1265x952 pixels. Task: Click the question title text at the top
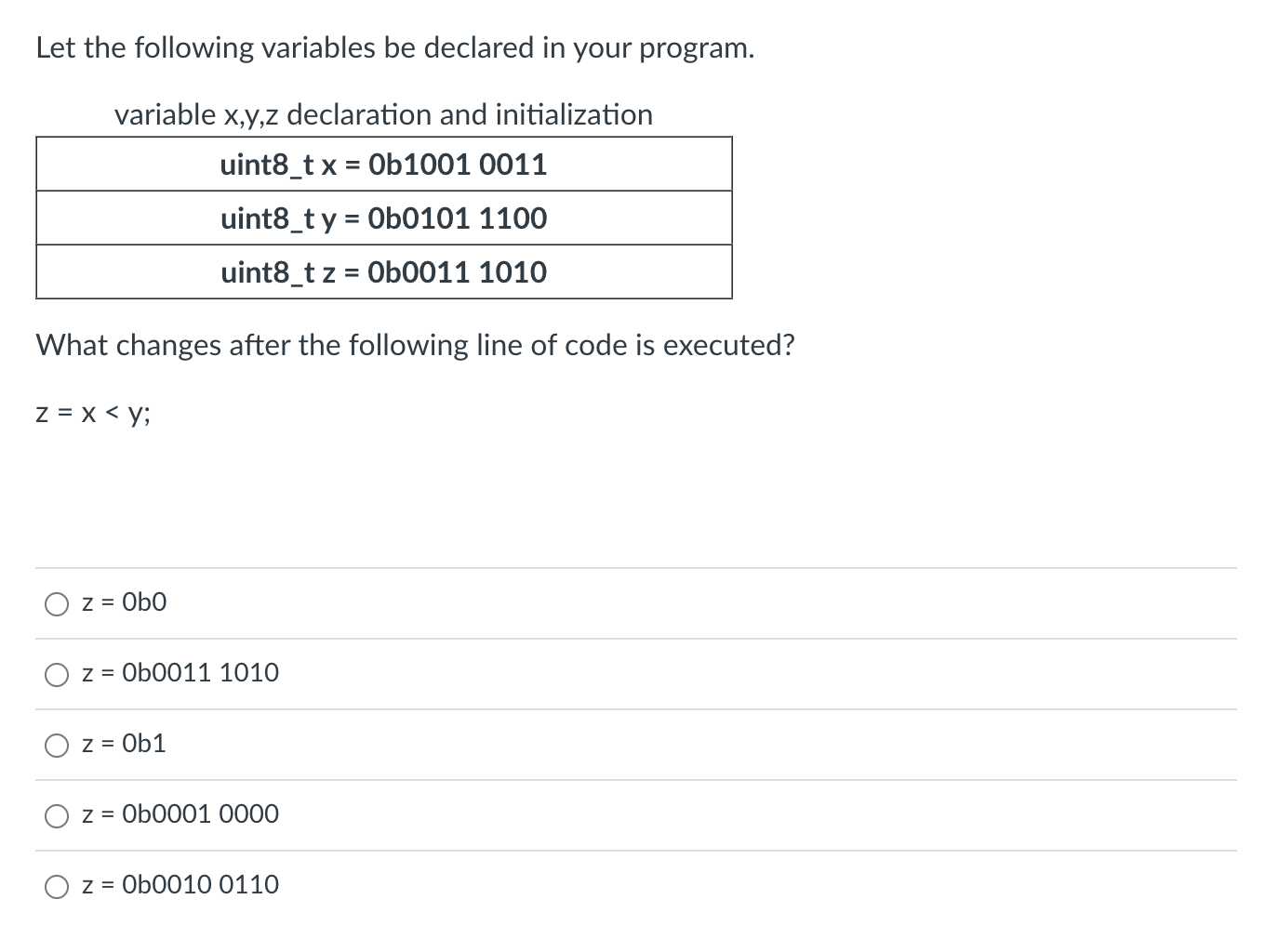[394, 47]
